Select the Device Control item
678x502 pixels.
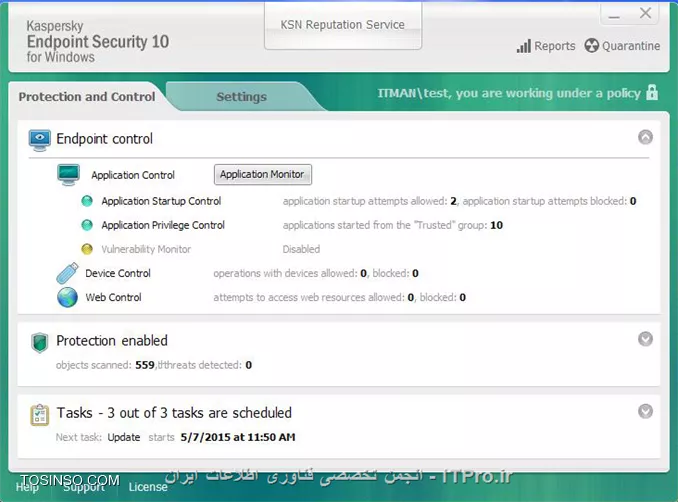click(118, 273)
